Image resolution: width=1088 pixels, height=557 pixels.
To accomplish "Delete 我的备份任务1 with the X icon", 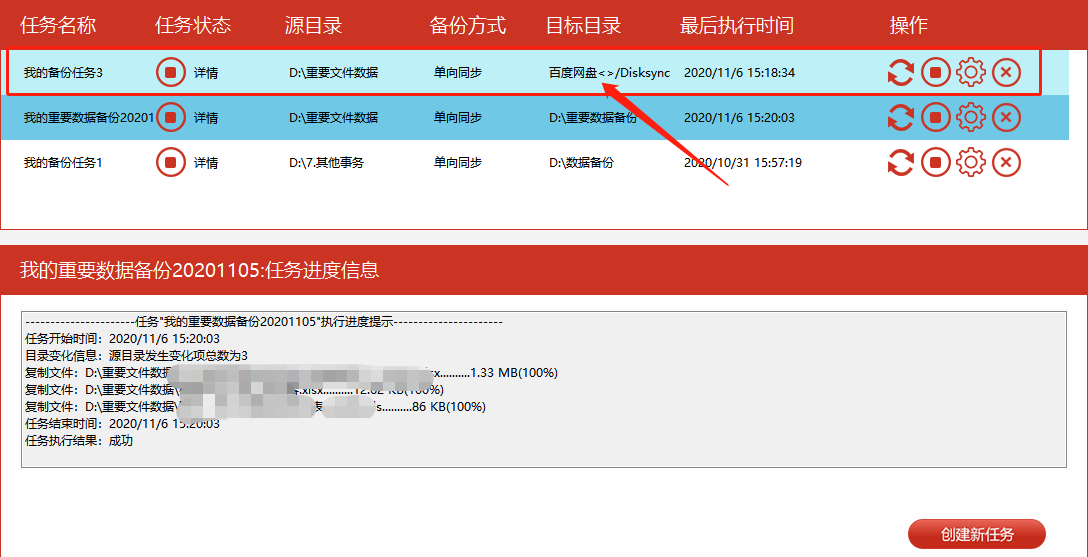I will pyautogui.click(x=1006, y=162).
